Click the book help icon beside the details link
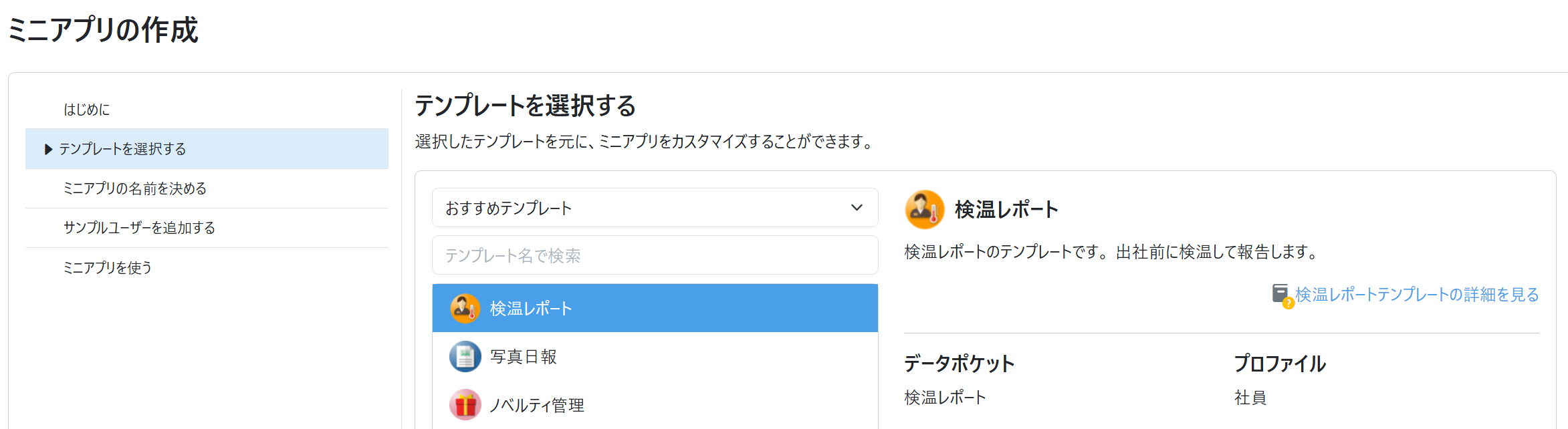Screen dimensions: 1568x429 [x=1281, y=295]
